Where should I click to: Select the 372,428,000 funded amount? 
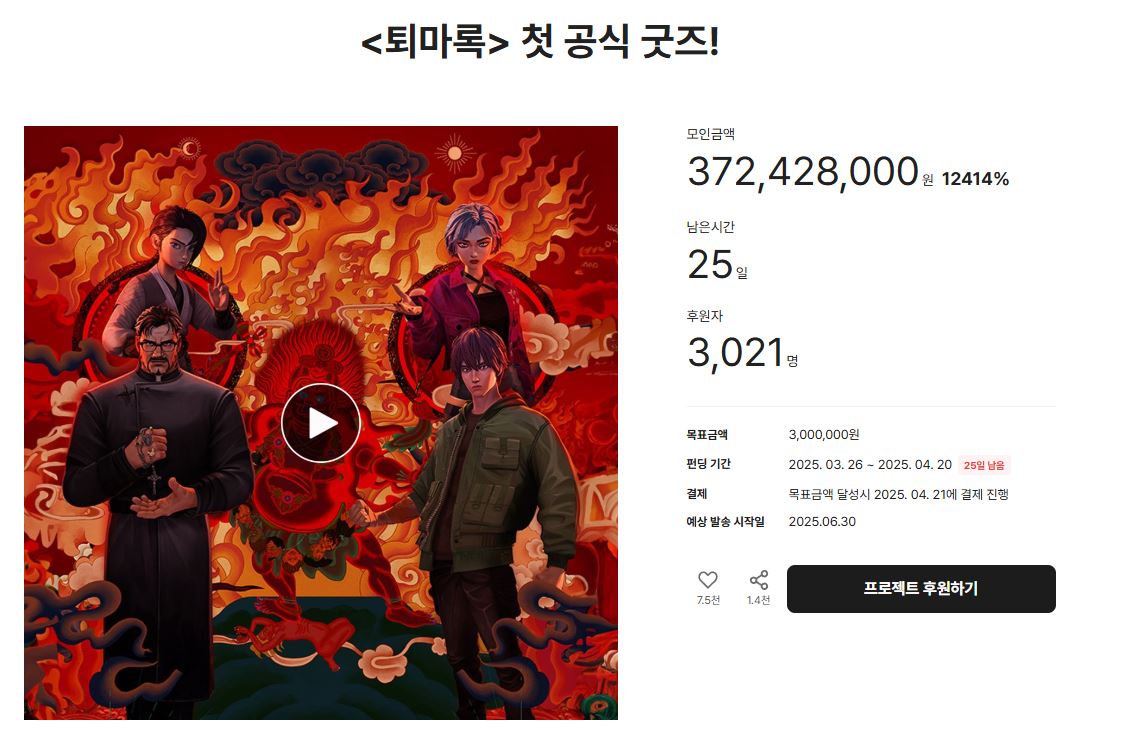[803, 172]
